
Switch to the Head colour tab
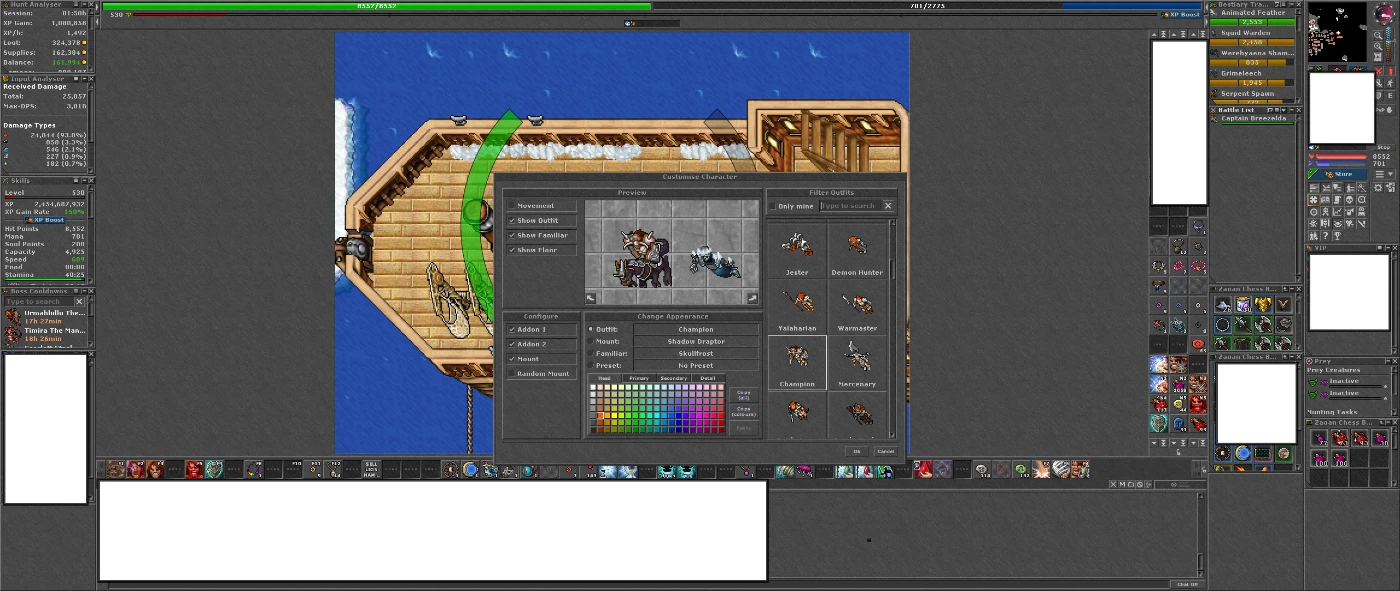pyautogui.click(x=604, y=378)
